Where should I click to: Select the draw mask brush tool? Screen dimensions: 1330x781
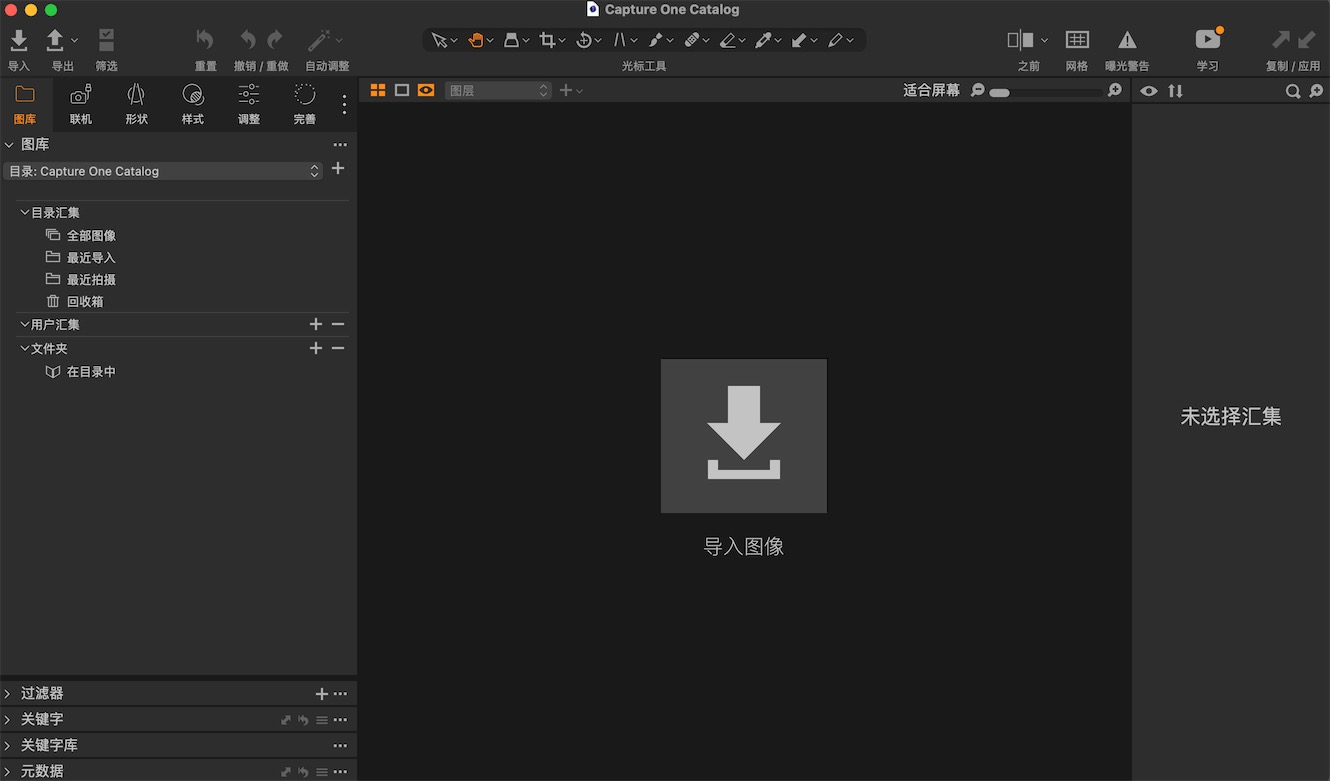[656, 40]
